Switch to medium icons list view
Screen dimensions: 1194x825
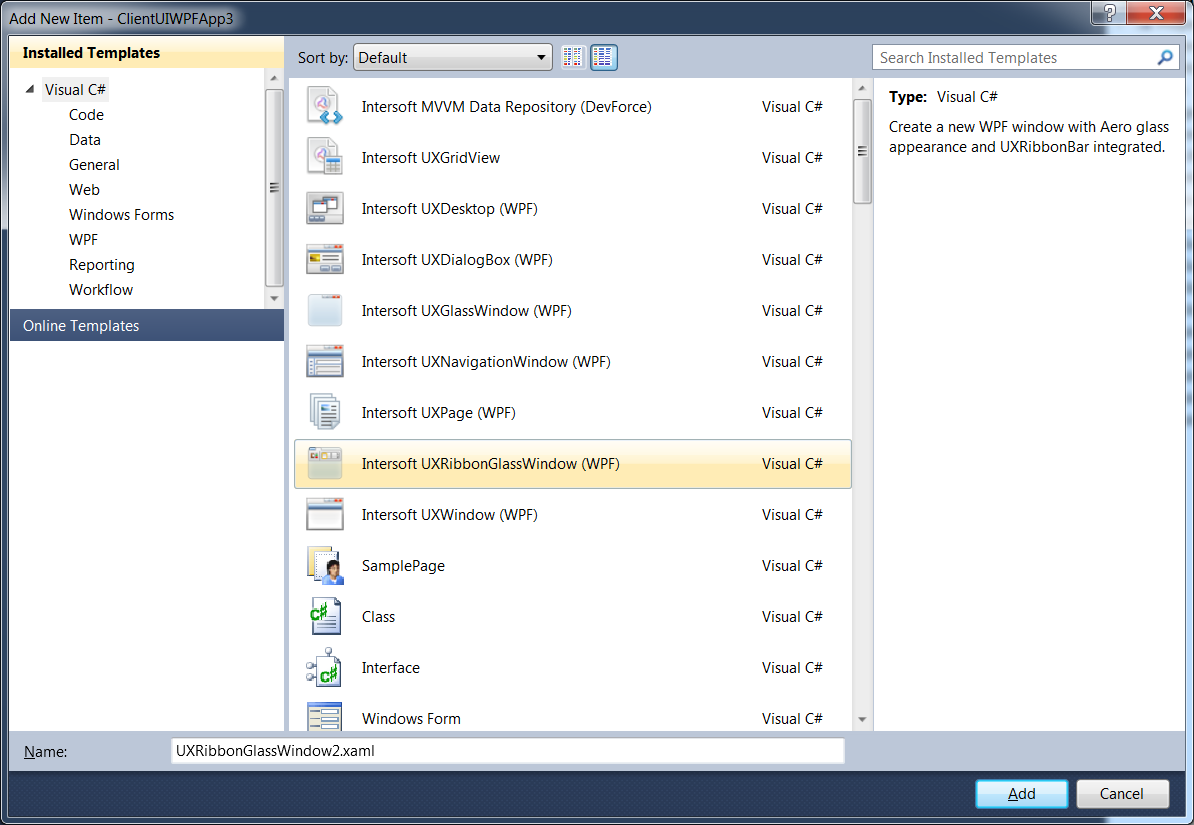(603, 57)
